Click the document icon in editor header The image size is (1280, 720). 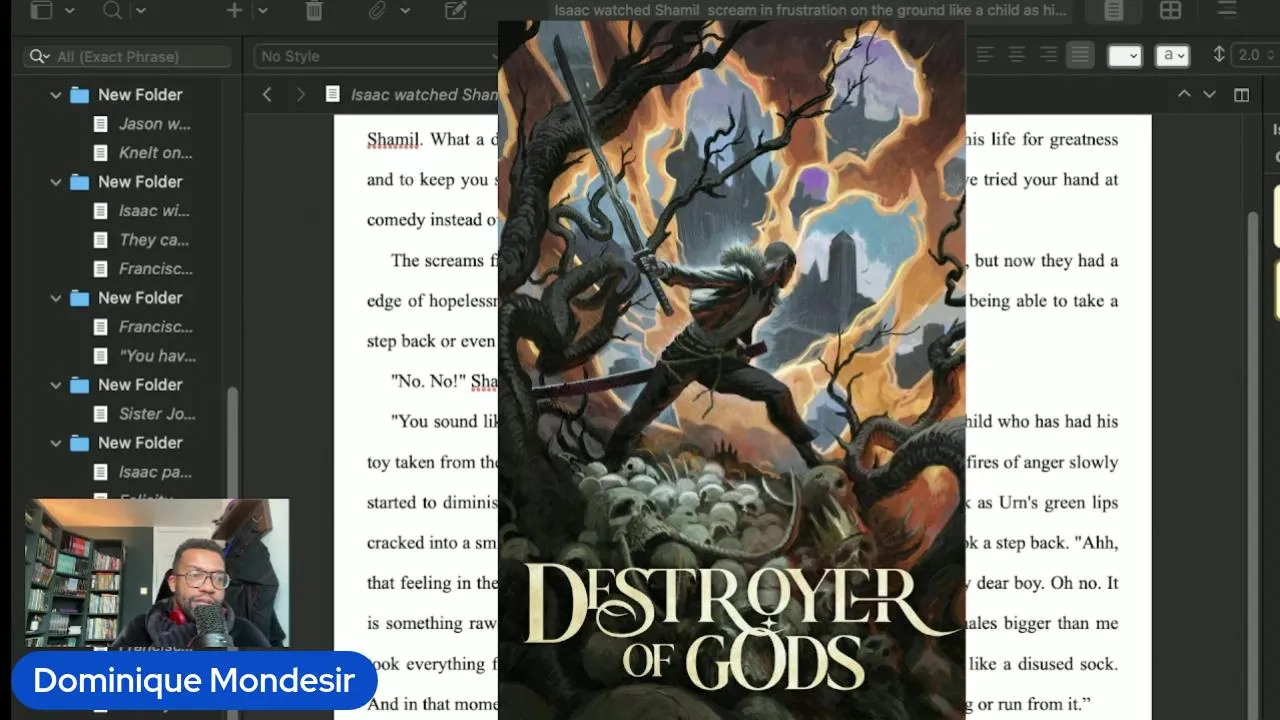[332, 94]
